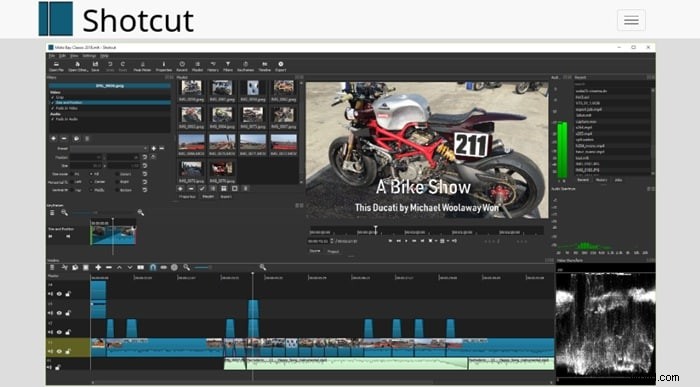Update the playlist item with check icon
700x387 pixels.
[202, 189]
